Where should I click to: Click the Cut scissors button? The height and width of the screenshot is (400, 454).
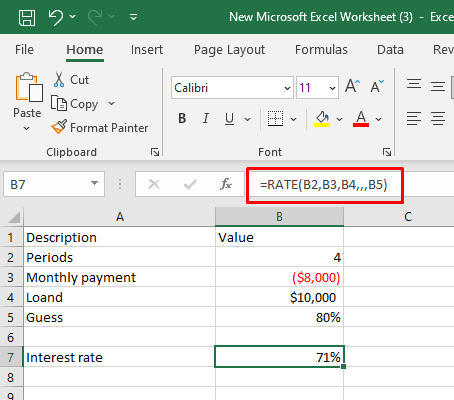[71, 80]
